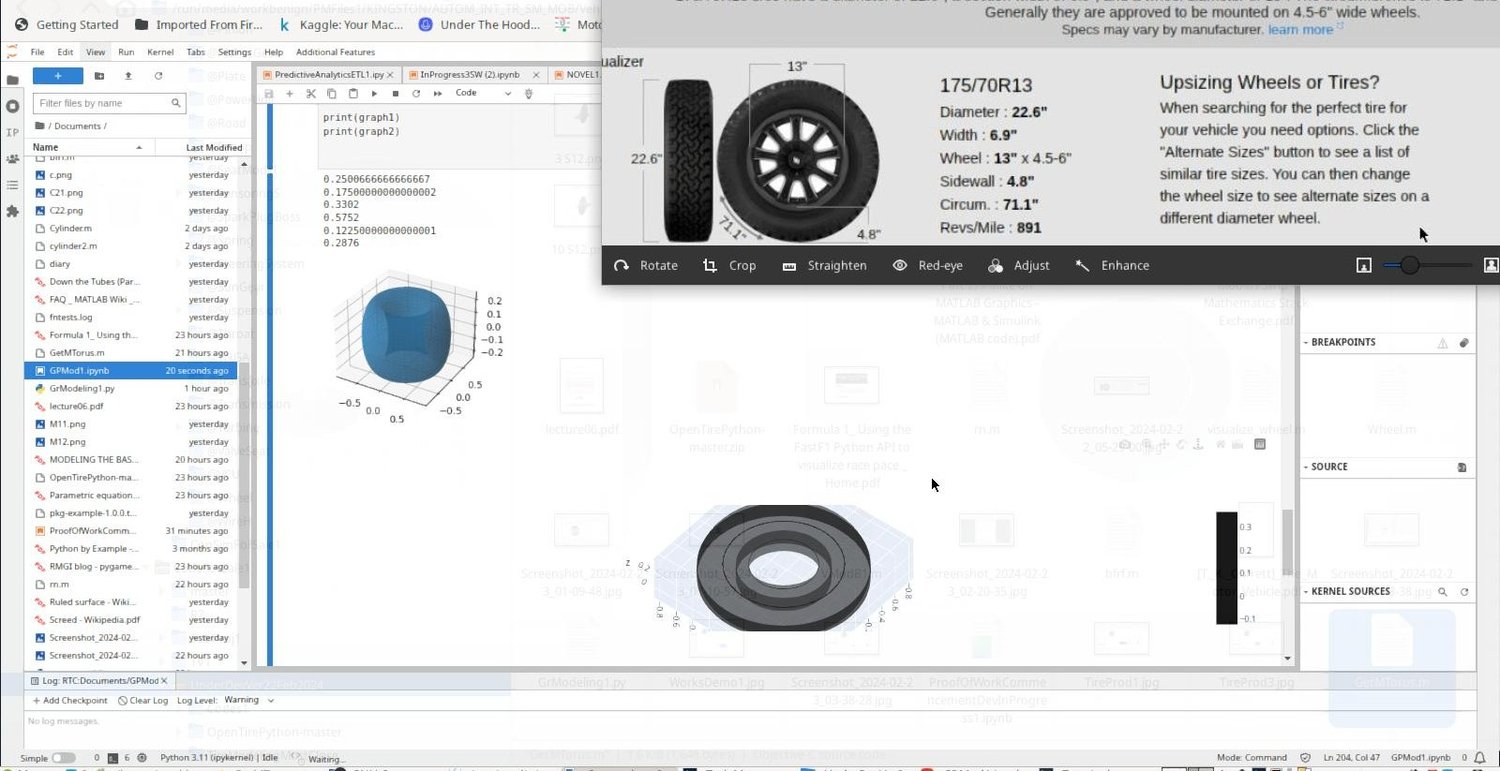
Task: Paste cell from clipboard icon
Action: pos(353,93)
